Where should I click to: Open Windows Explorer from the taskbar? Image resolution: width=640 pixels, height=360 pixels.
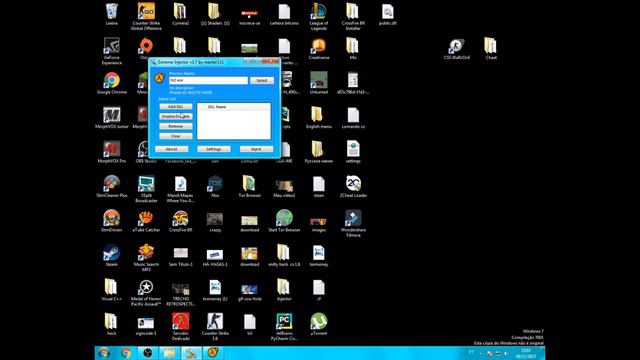[x=169, y=353]
